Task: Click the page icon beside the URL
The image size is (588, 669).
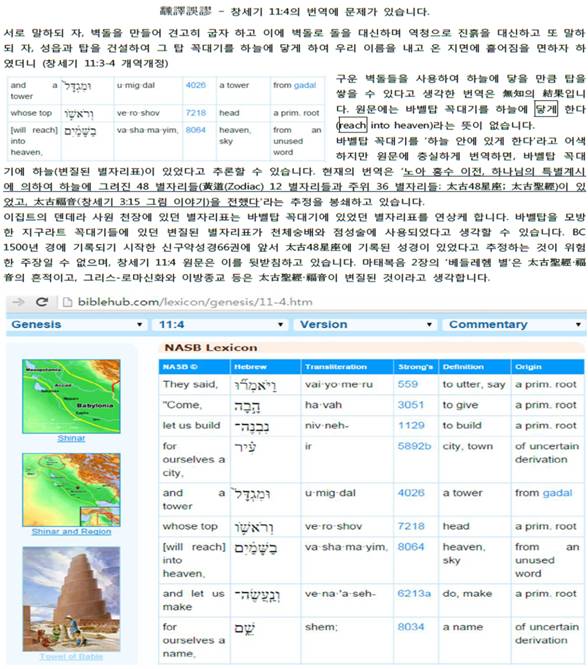Action: click(67, 302)
